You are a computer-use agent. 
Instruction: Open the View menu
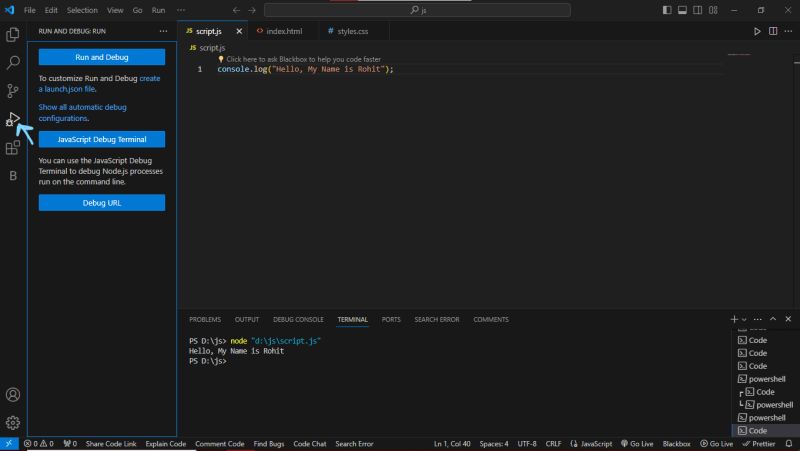tap(115, 10)
